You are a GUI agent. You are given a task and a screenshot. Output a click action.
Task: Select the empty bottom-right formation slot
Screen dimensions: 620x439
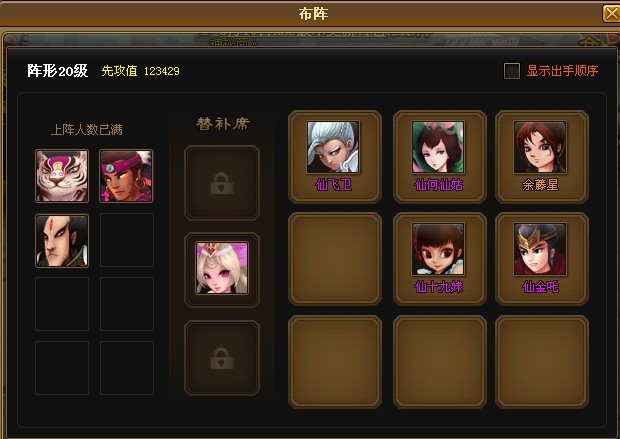tap(542, 361)
